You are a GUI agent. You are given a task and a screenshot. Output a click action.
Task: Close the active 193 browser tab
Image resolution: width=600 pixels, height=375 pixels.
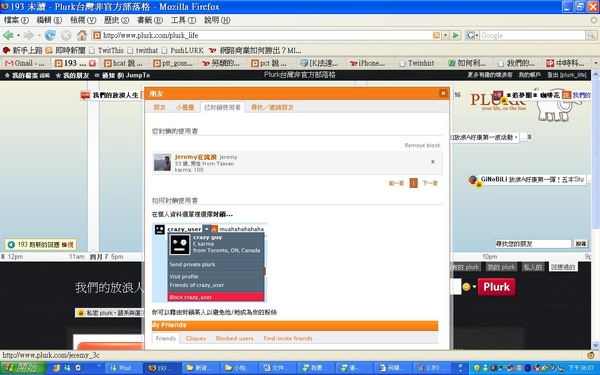[92, 63]
